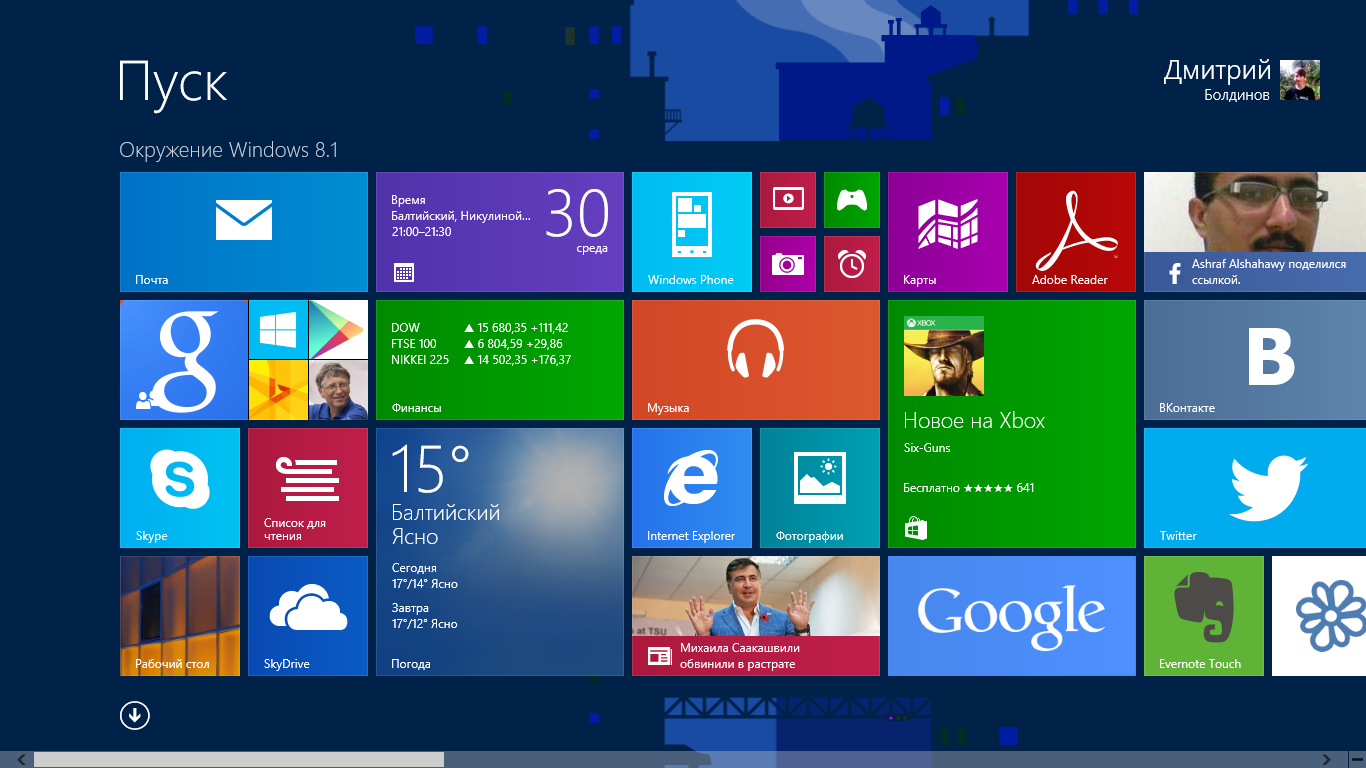
Task: Click the Окружение Windows 8.1 group heading
Action: (229, 151)
